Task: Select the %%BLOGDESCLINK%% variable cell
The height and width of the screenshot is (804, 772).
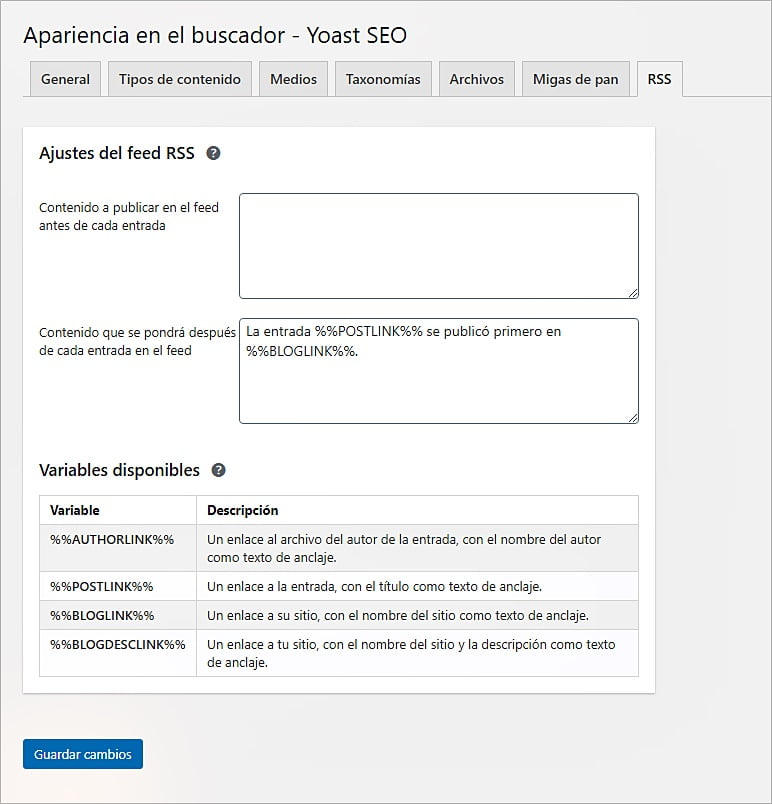Action: tap(117, 644)
